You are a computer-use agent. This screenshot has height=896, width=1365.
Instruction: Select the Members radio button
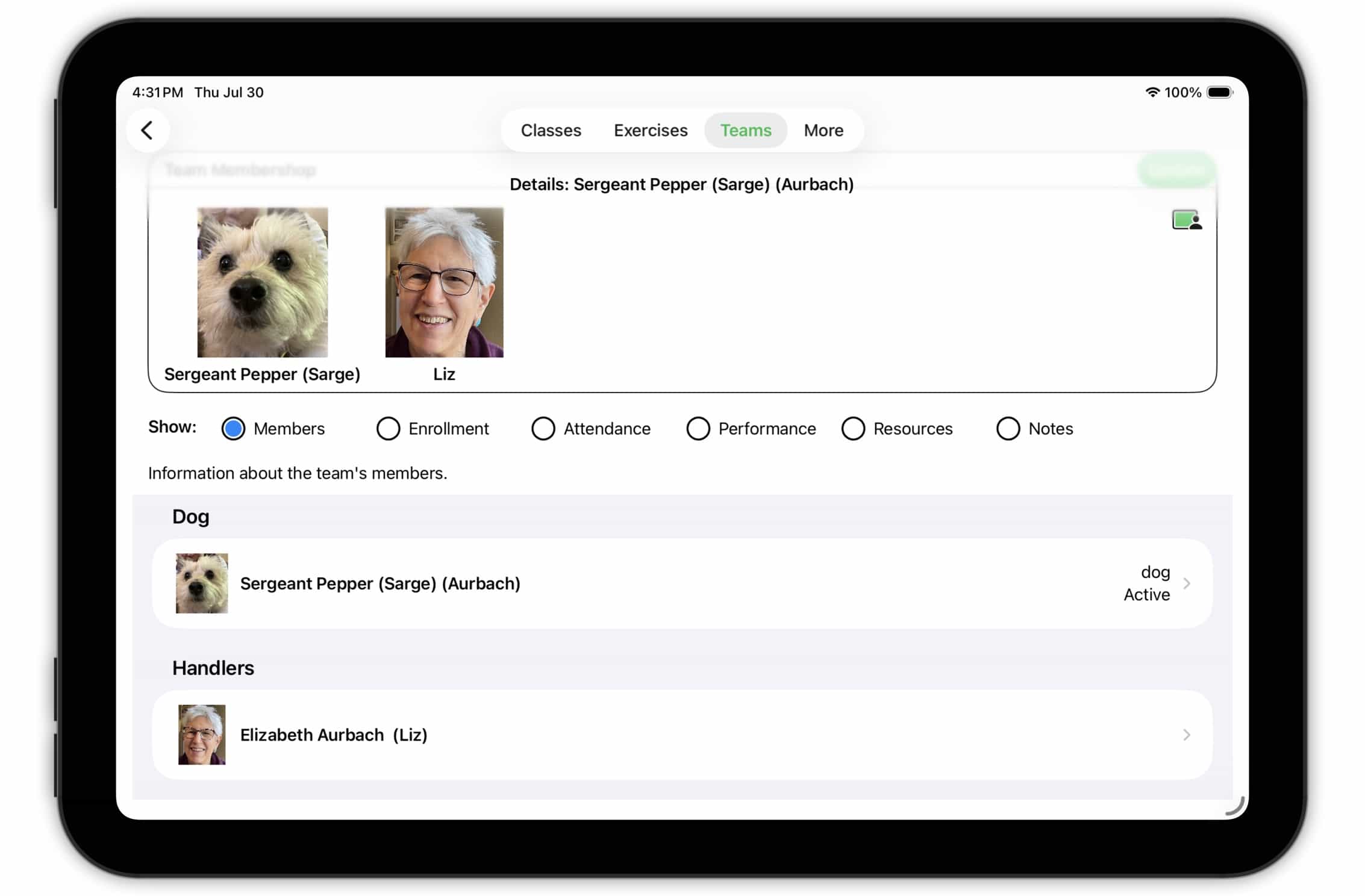[233, 429]
